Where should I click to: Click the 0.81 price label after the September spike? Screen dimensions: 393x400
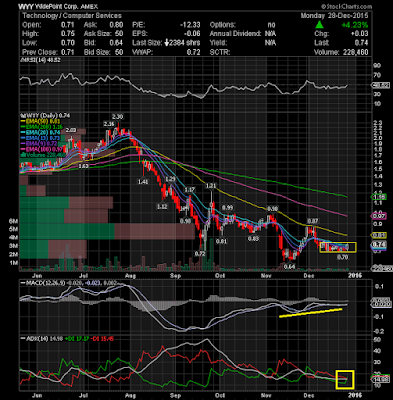coord(221,241)
